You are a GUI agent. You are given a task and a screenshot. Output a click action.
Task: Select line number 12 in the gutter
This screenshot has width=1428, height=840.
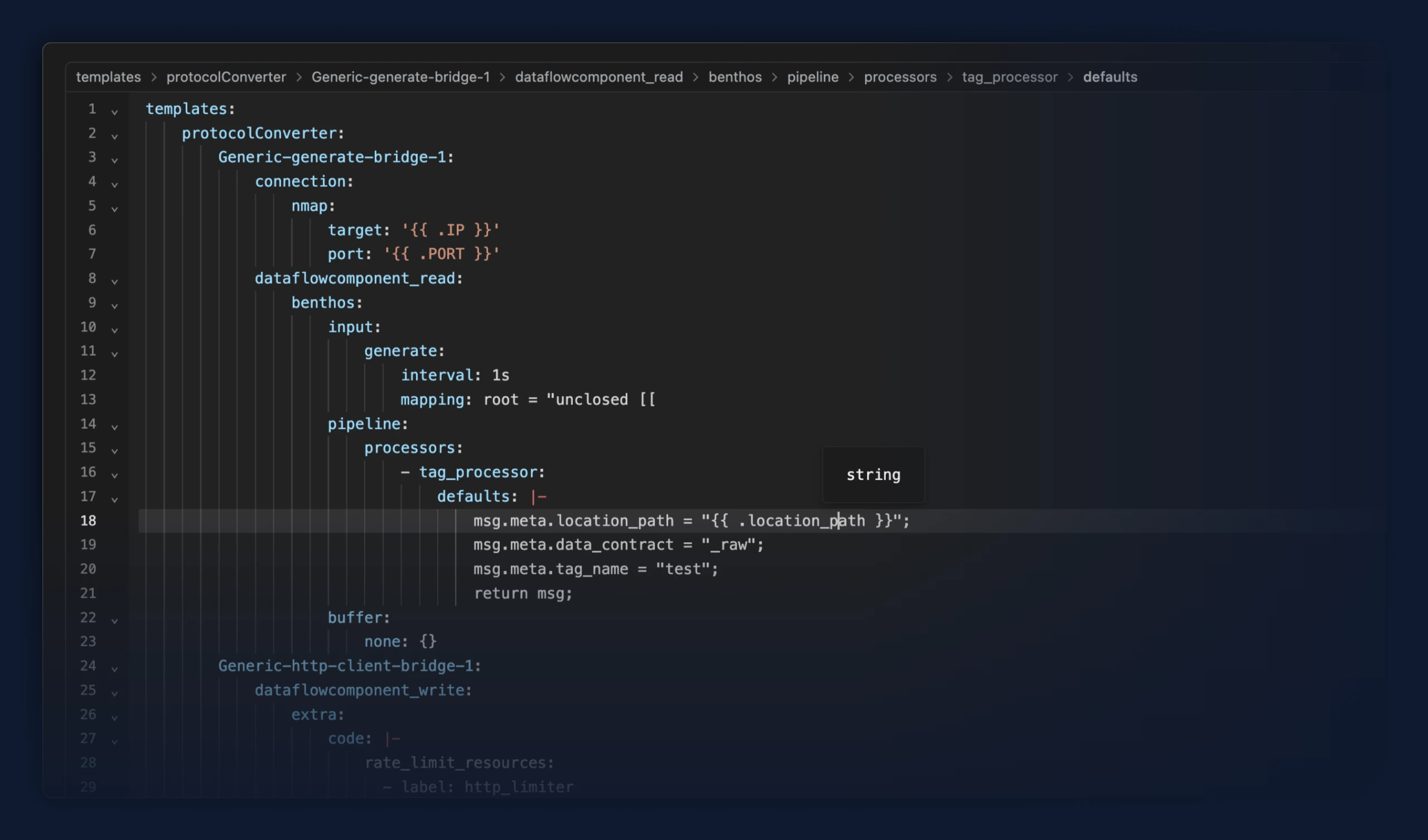tap(88, 375)
